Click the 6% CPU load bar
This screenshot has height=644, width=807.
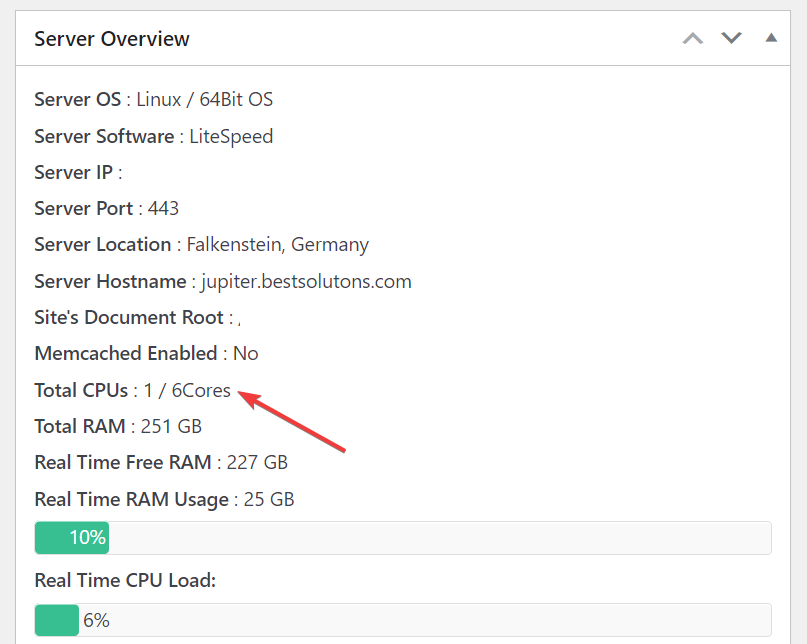tap(57, 620)
